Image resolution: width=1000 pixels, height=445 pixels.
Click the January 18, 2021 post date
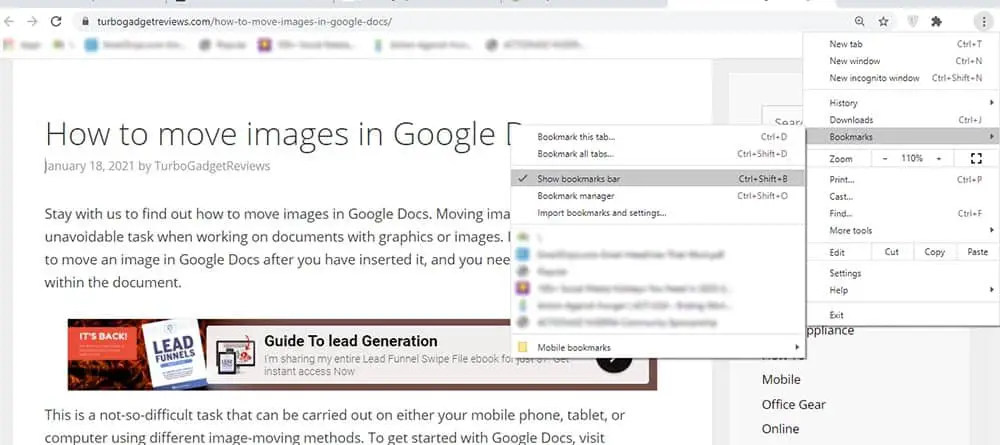(89, 166)
